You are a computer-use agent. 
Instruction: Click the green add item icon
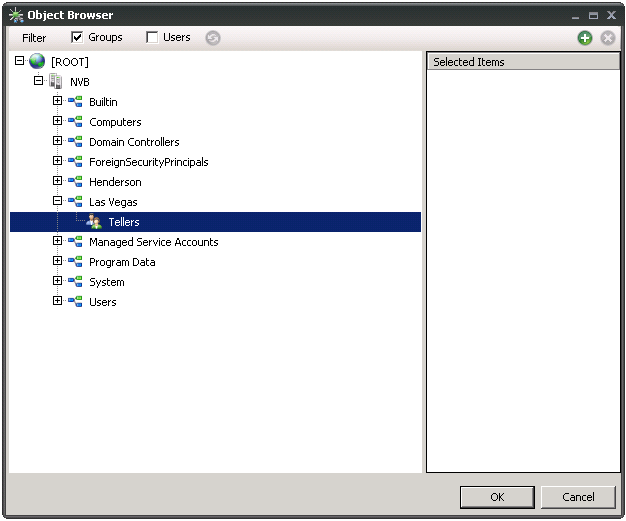tap(585, 38)
